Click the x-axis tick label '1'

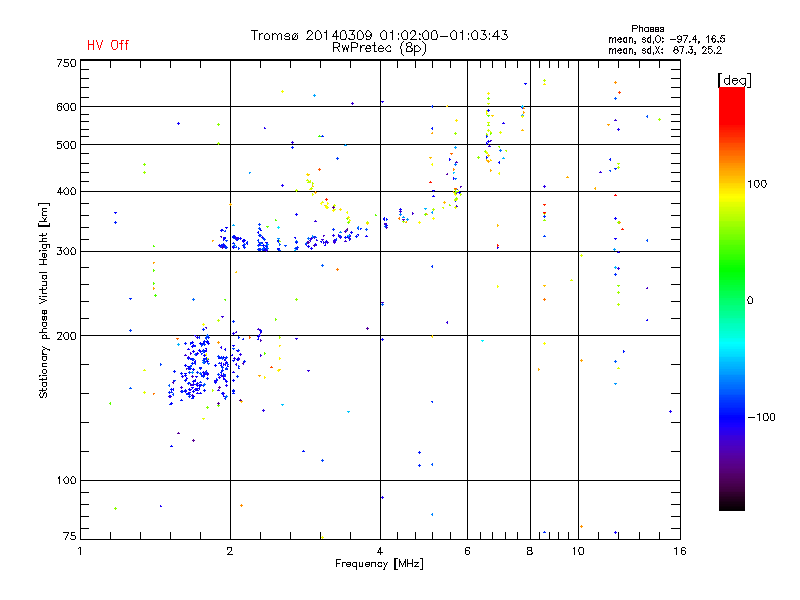click(80, 551)
